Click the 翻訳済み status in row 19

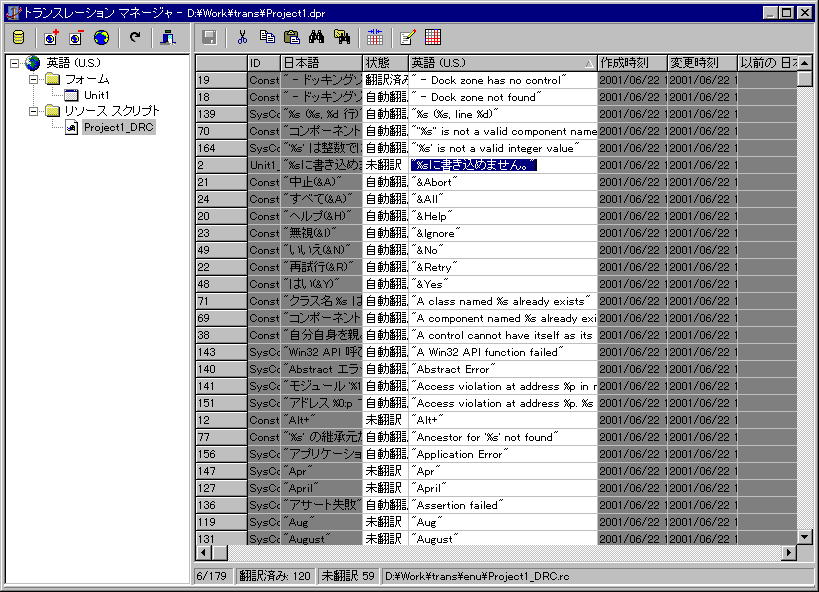coord(385,80)
